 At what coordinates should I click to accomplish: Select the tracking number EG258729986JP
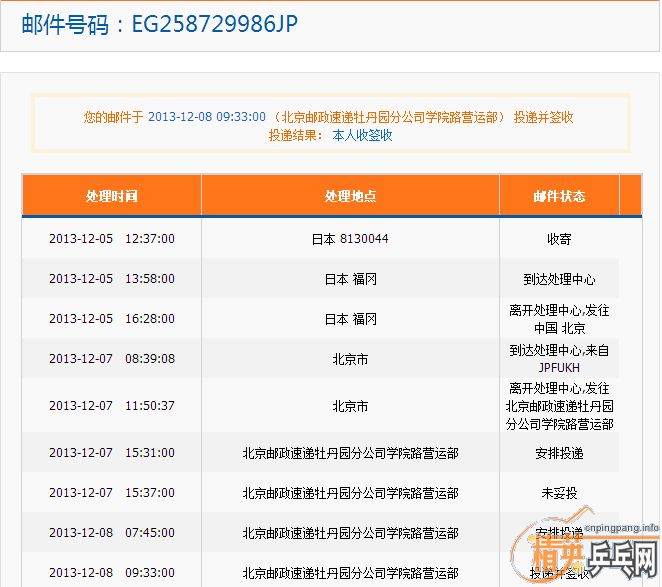coord(214,24)
